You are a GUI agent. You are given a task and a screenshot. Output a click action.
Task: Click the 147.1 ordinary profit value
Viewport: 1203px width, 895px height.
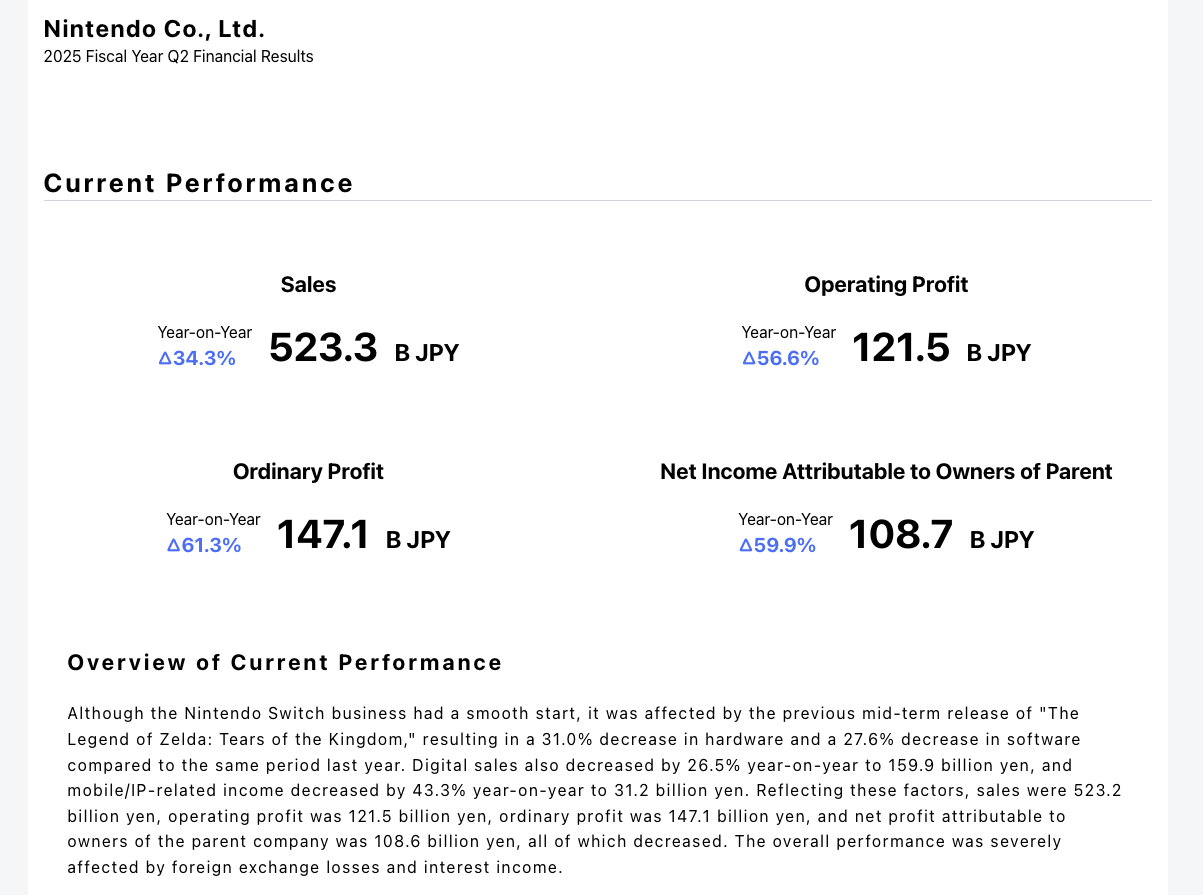coord(322,535)
